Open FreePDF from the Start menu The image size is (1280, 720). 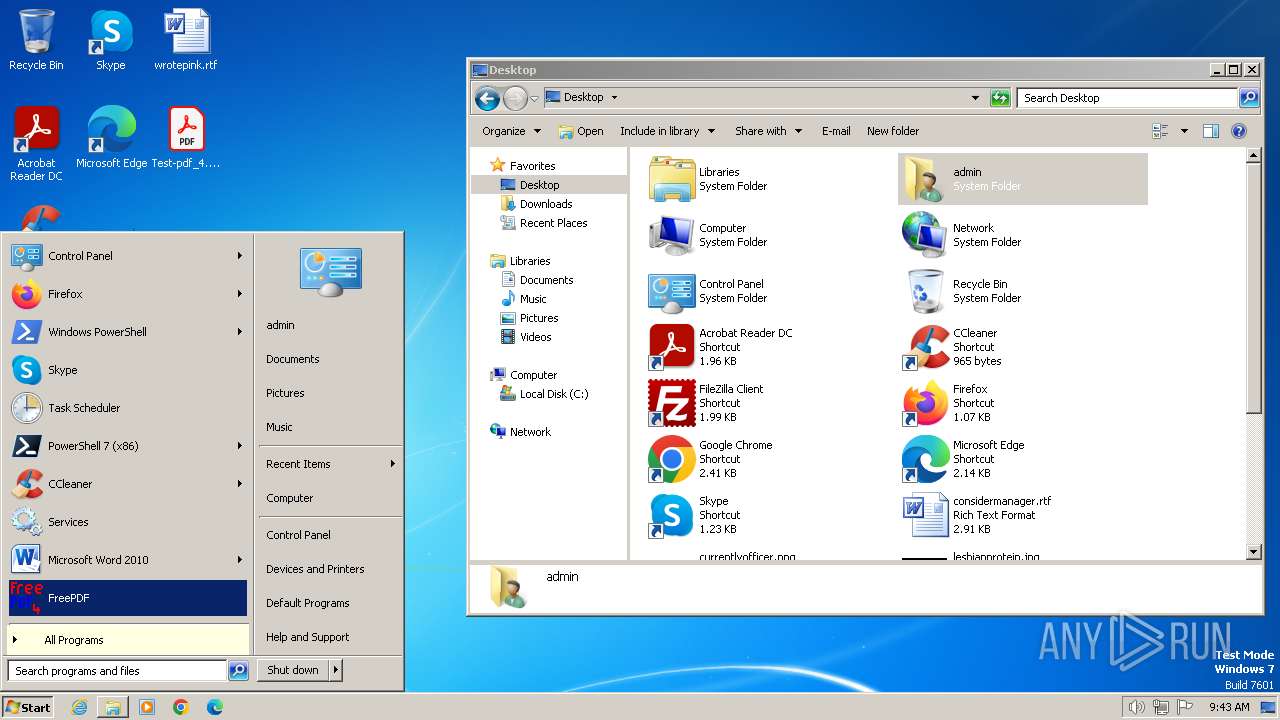pyautogui.click(x=127, y=598)
